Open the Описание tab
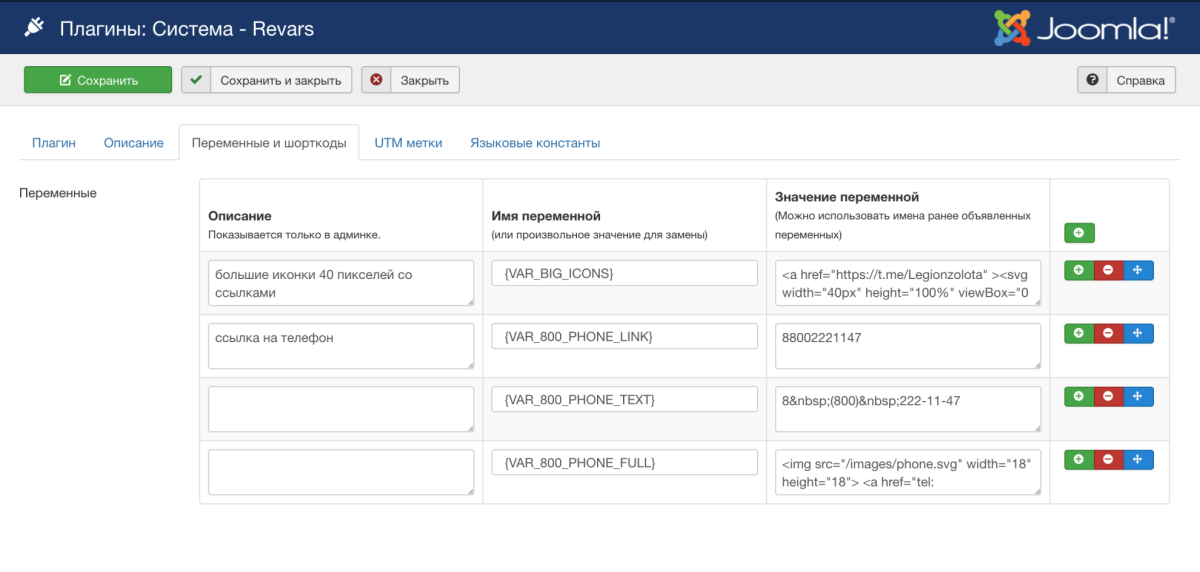 tap(133, 143)
